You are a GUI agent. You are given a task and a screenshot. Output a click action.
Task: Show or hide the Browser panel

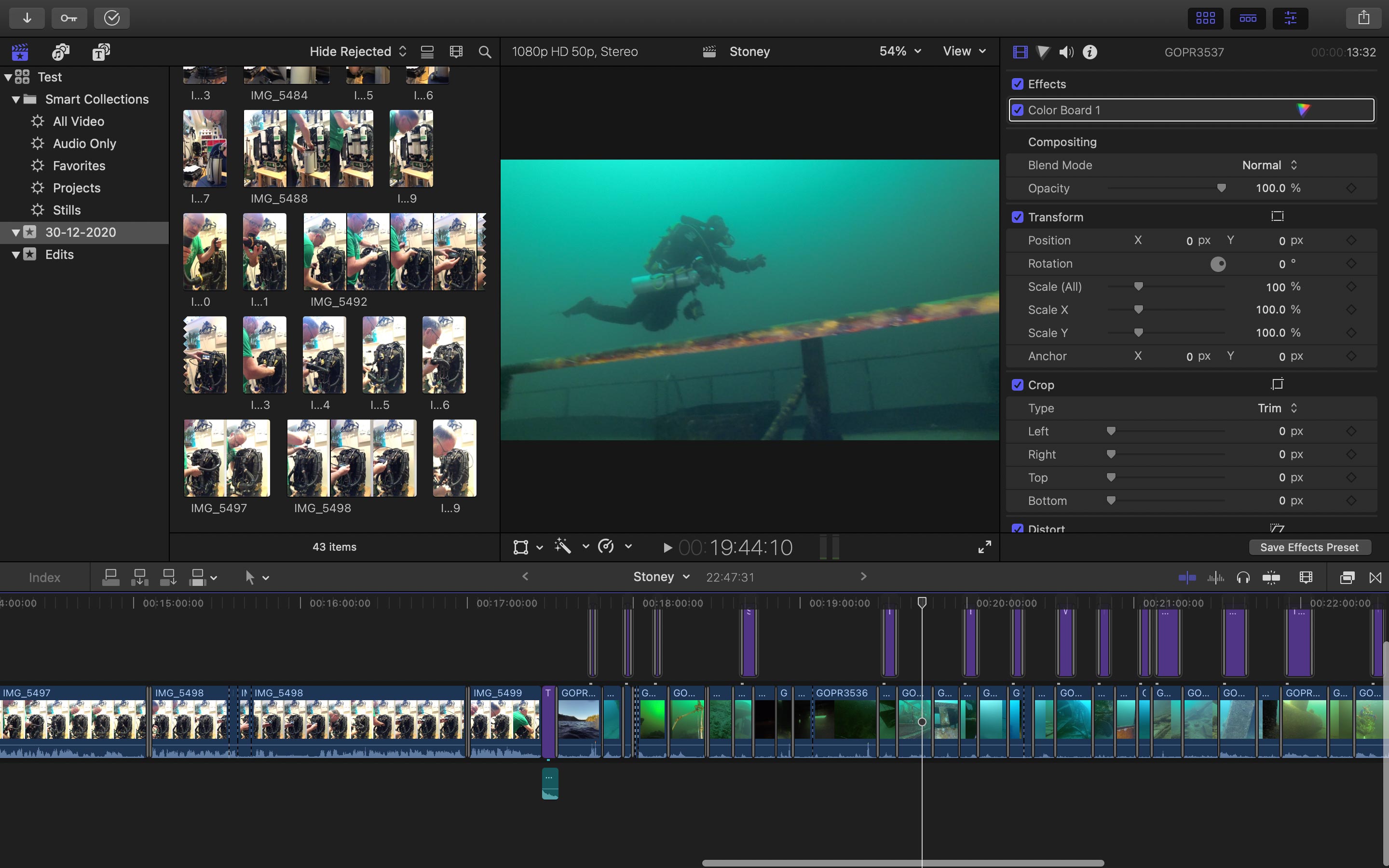1205,18
